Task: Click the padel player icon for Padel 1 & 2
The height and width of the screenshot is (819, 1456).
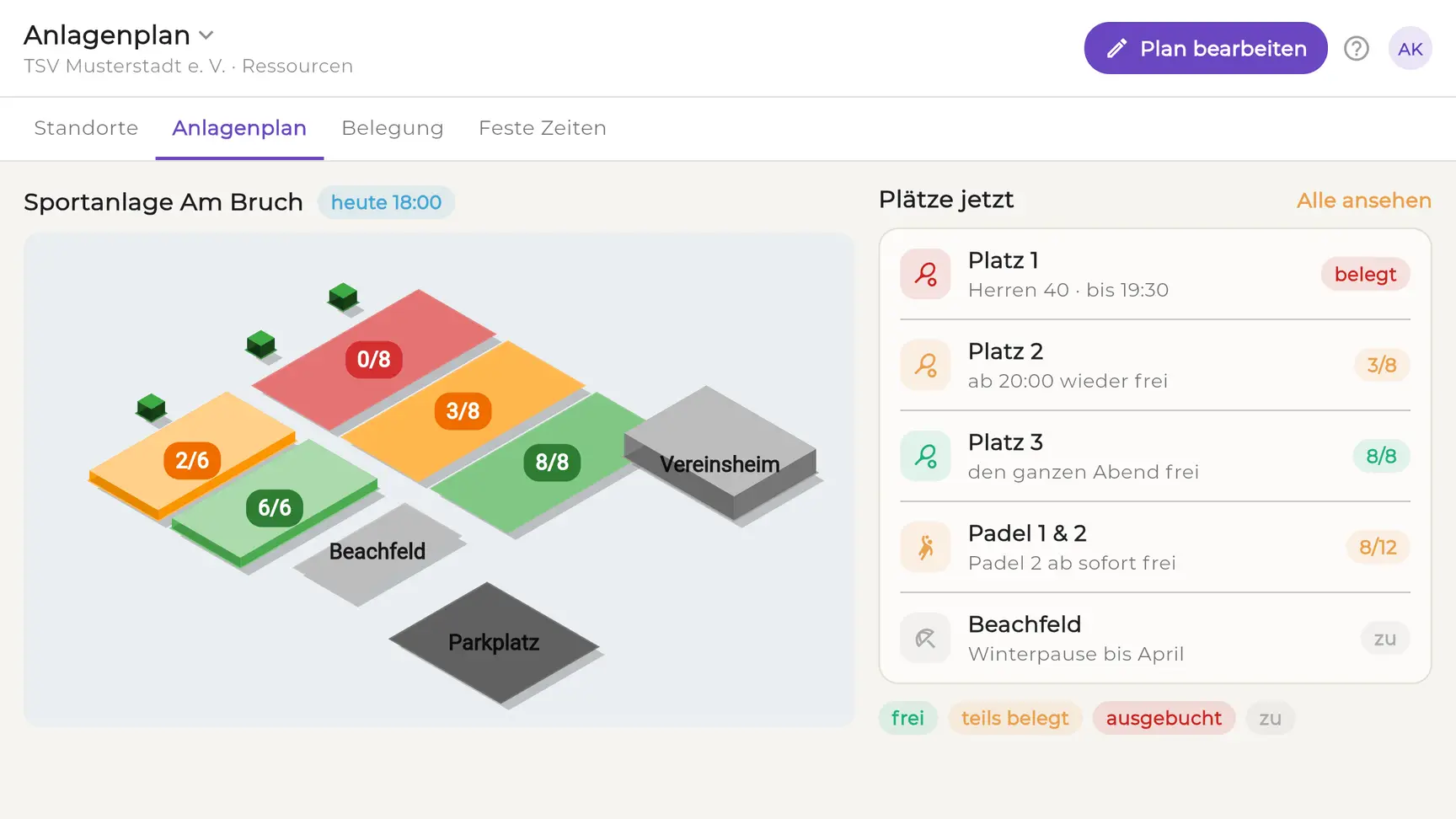Action: point(926,547)
